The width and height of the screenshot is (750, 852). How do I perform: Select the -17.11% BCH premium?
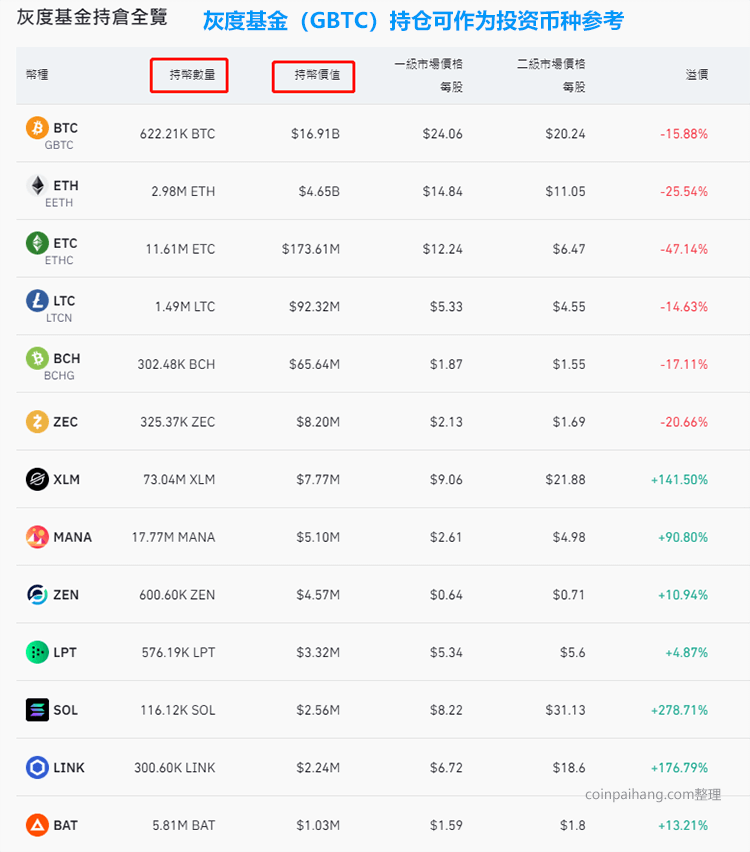684,364
